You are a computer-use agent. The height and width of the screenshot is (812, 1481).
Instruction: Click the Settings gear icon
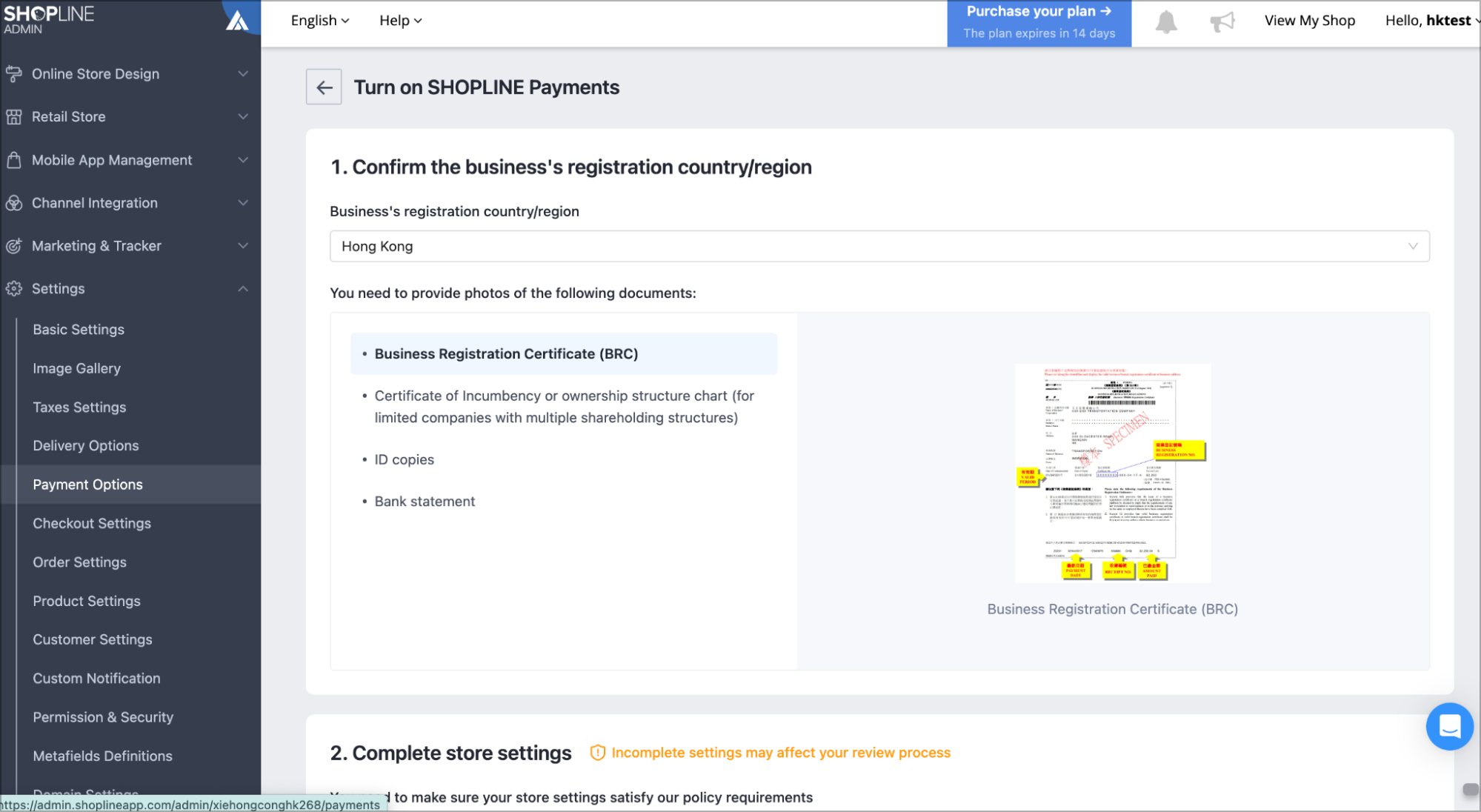14,289
